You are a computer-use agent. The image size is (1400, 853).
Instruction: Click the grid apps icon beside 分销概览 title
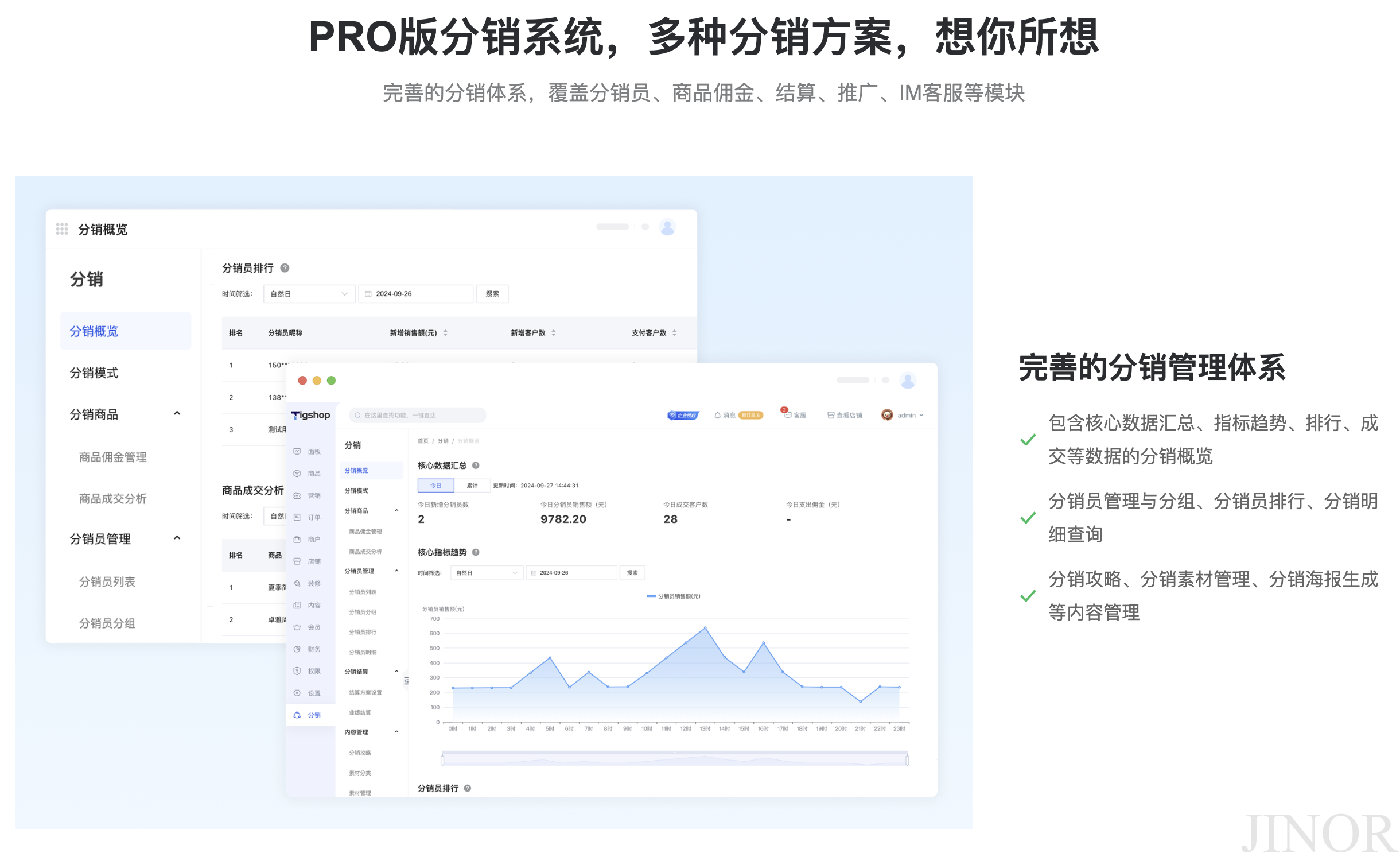click(x=62, y=229)
